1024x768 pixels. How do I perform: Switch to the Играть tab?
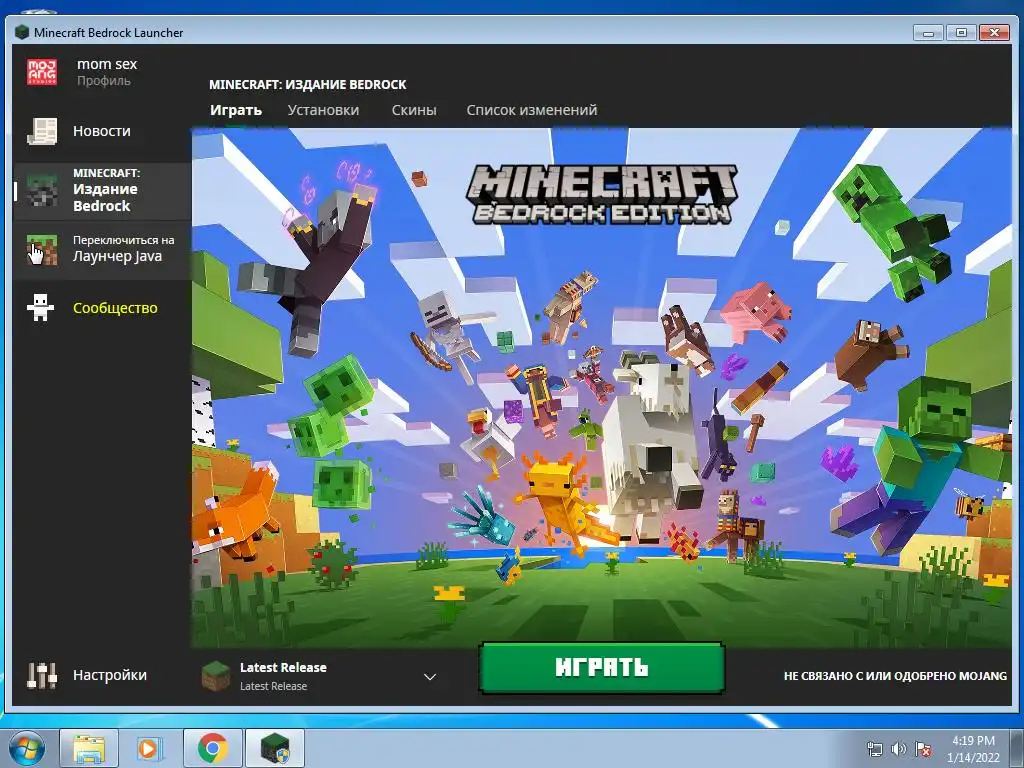pos(236,110)
